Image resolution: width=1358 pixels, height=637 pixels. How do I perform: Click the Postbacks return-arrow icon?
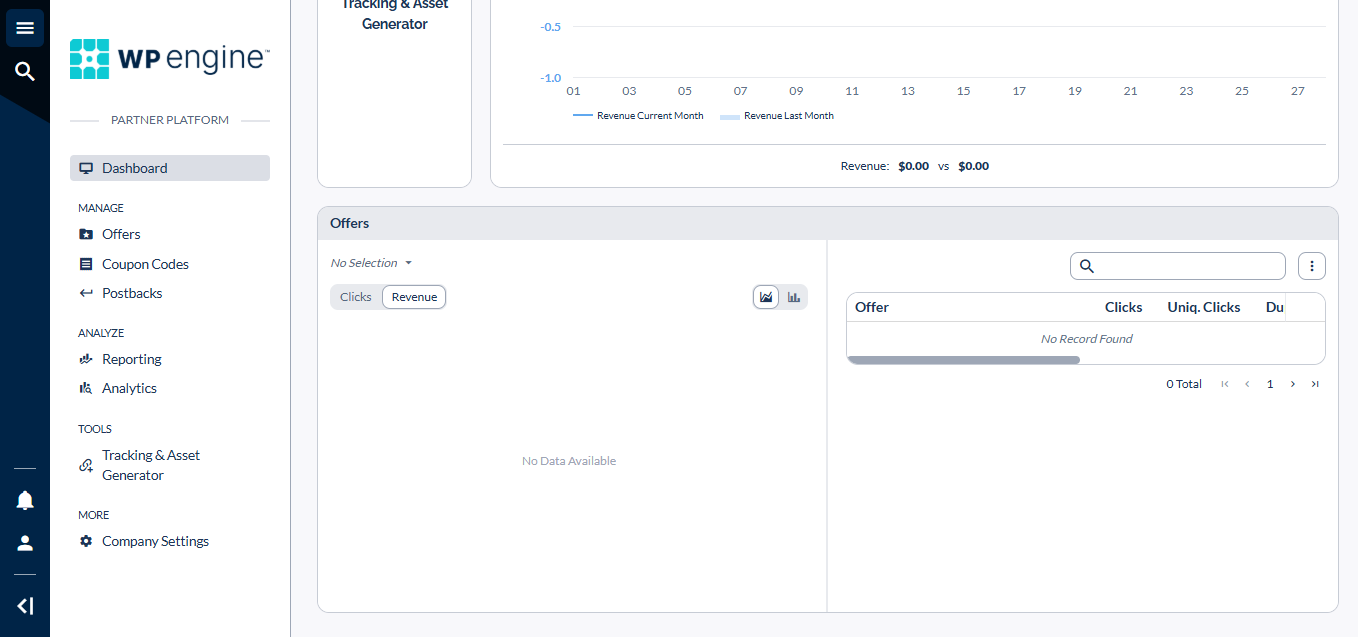(x=86, y=293)
